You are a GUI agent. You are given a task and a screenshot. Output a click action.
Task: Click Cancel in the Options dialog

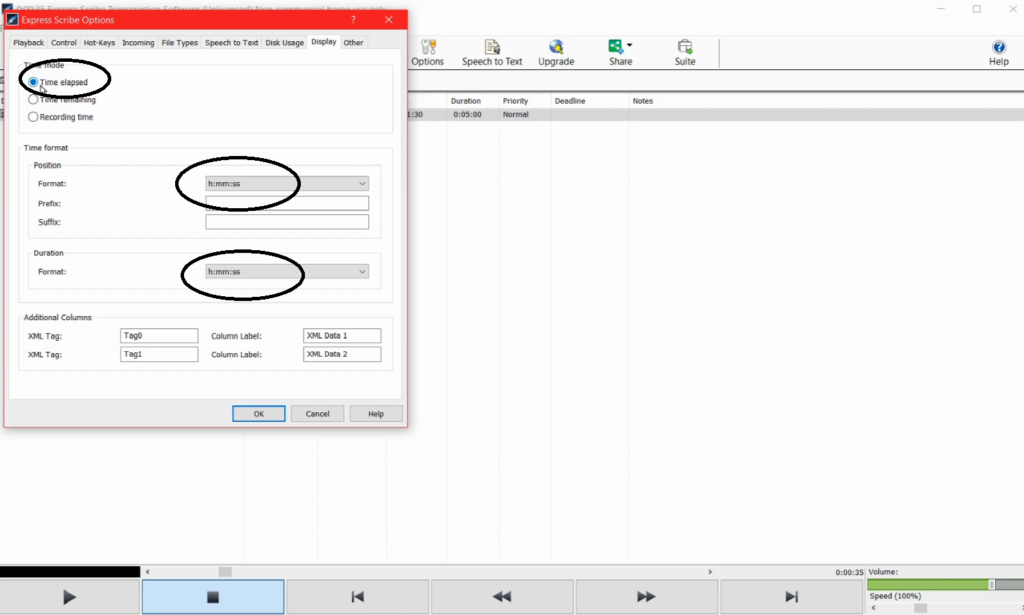click(x=317, y=414)
